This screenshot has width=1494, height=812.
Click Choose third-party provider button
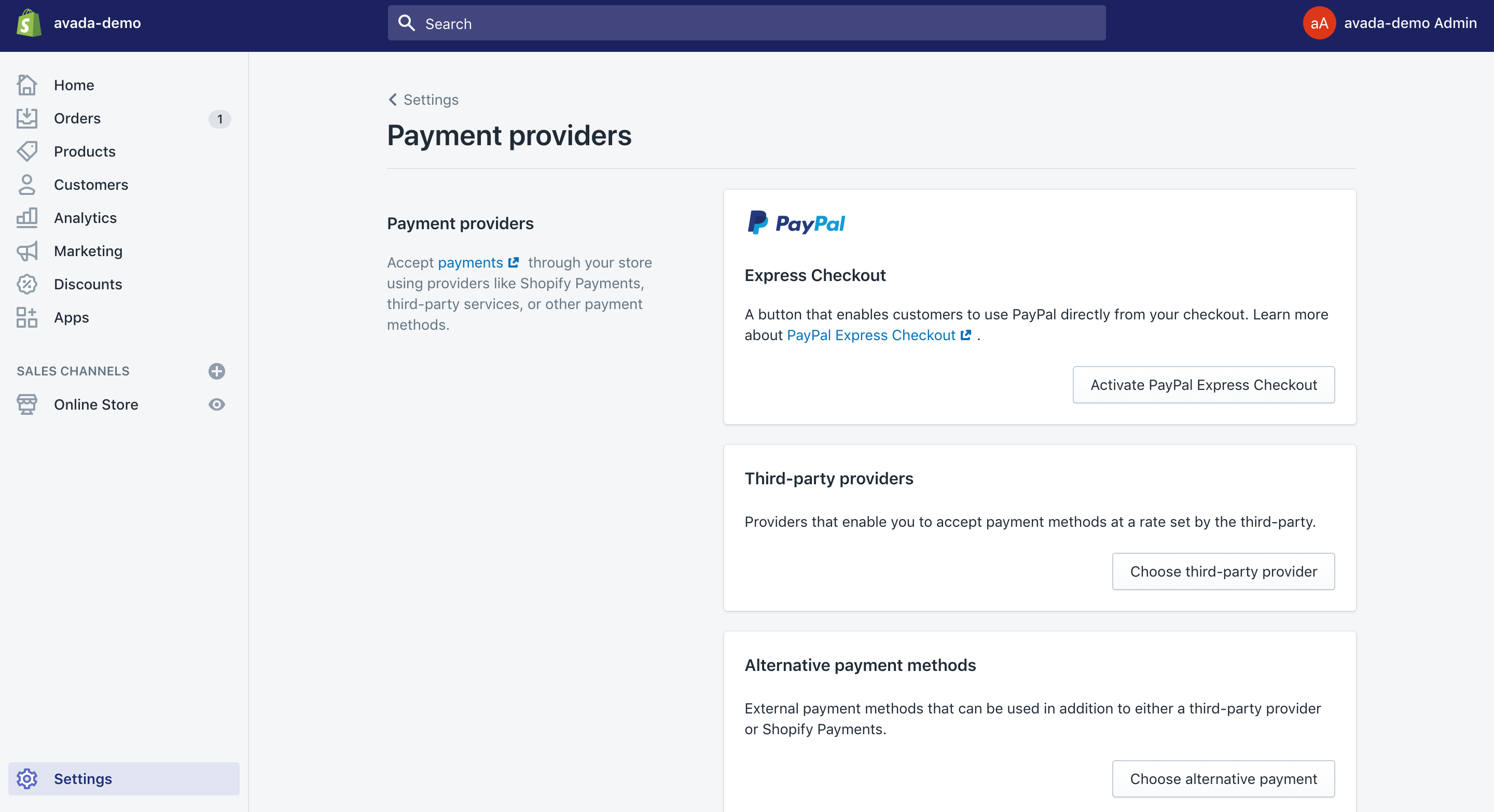(1223, 571)
